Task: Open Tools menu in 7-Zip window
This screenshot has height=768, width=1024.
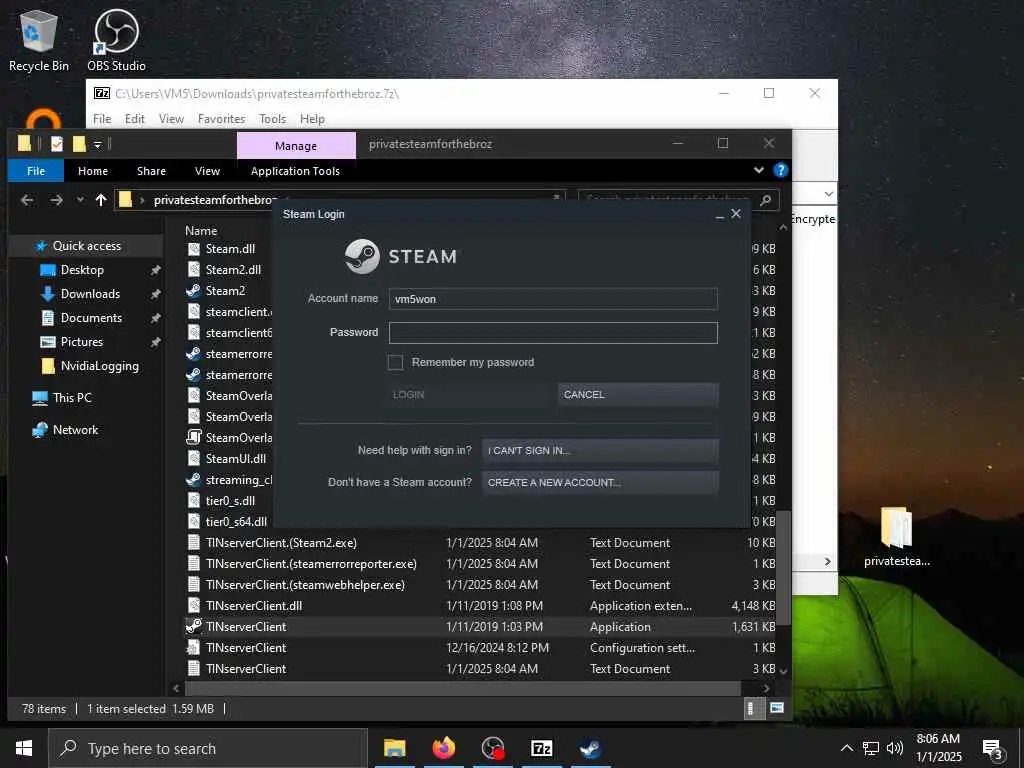Action: (x=272, y=119)
